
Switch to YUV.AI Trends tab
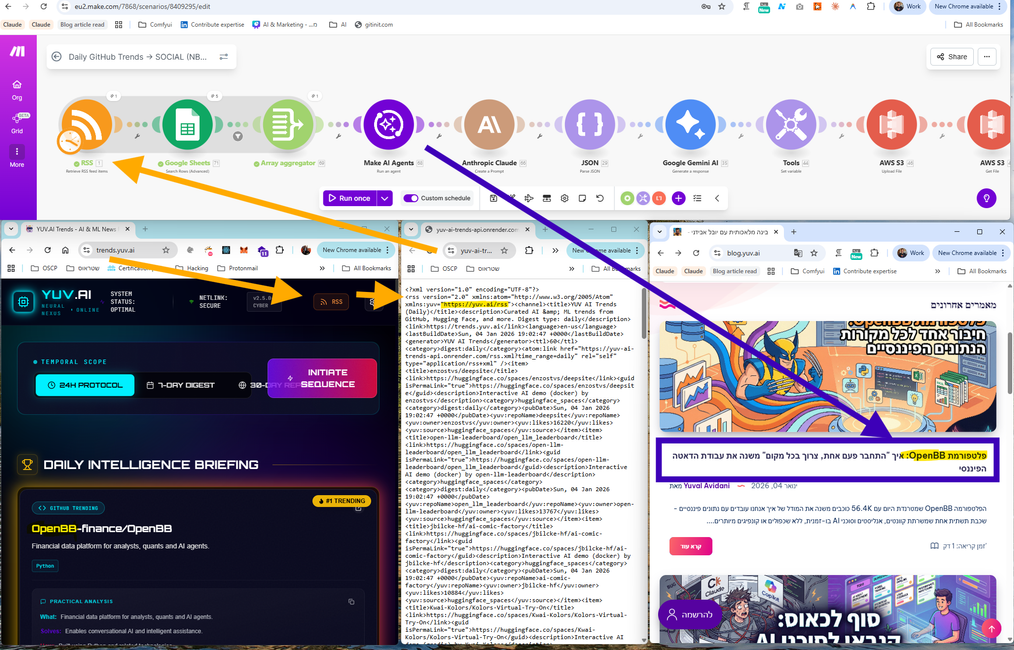(x=76, y=229)
